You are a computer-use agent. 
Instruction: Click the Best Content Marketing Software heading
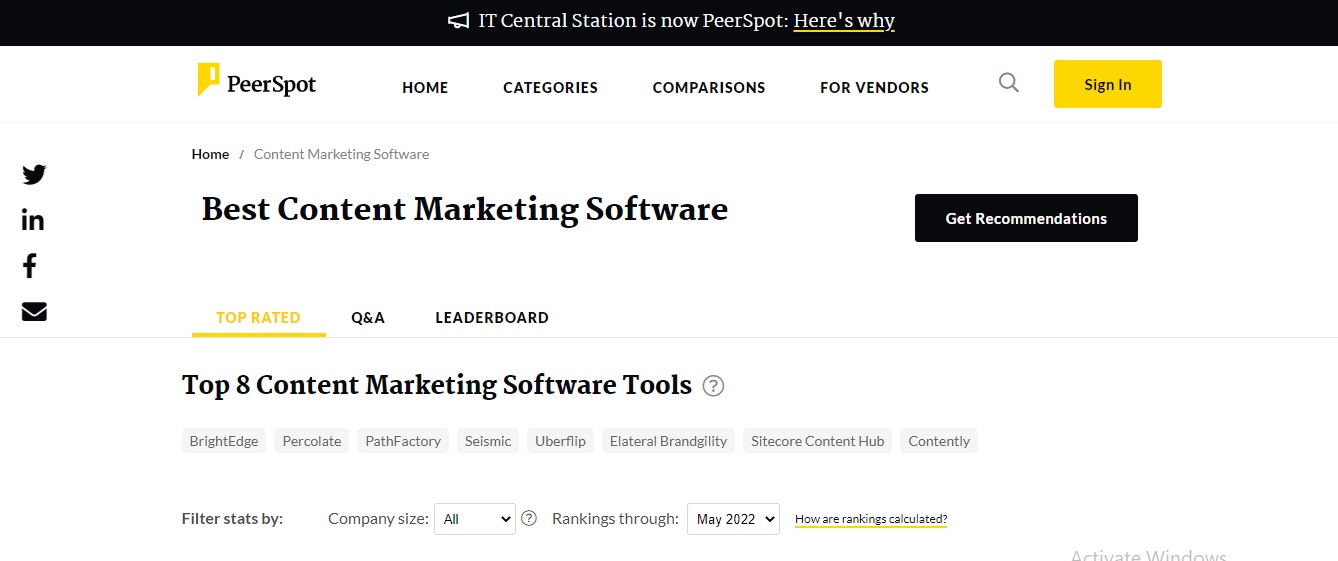point(465,209)
